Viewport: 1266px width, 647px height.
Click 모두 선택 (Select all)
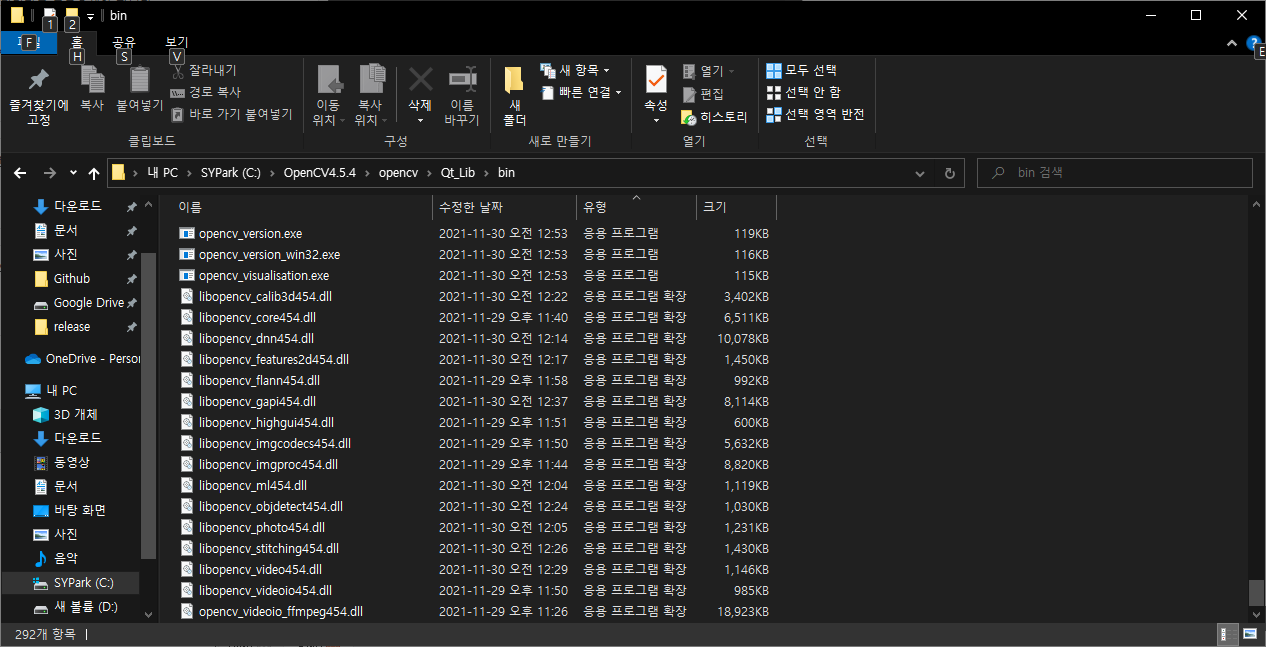pyautogui.click(x=802, y=70)
